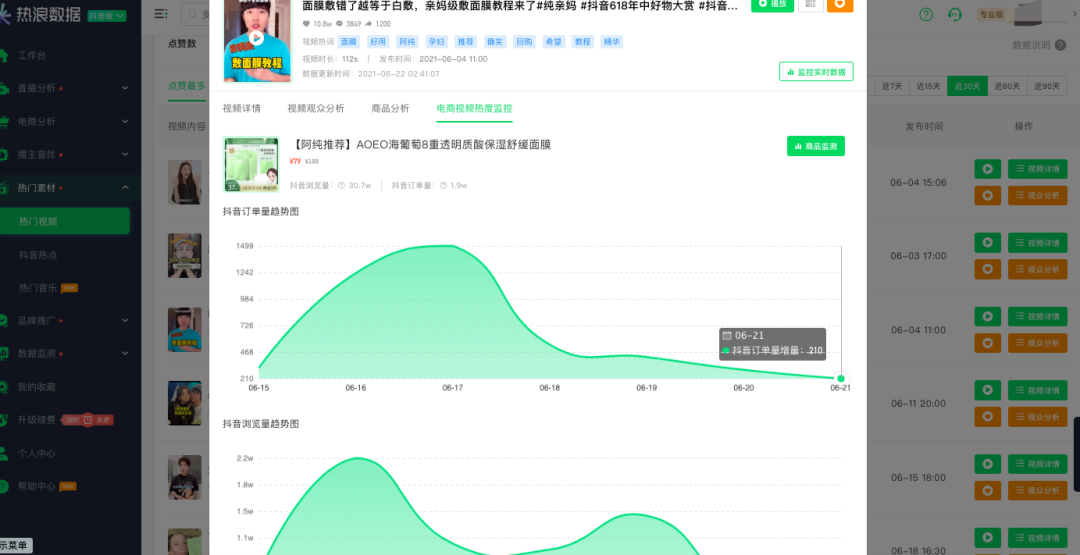Favorite the video in the 06-03 17:00 row
Viewport: 1080px width, 555px height.
click(988, 269)
